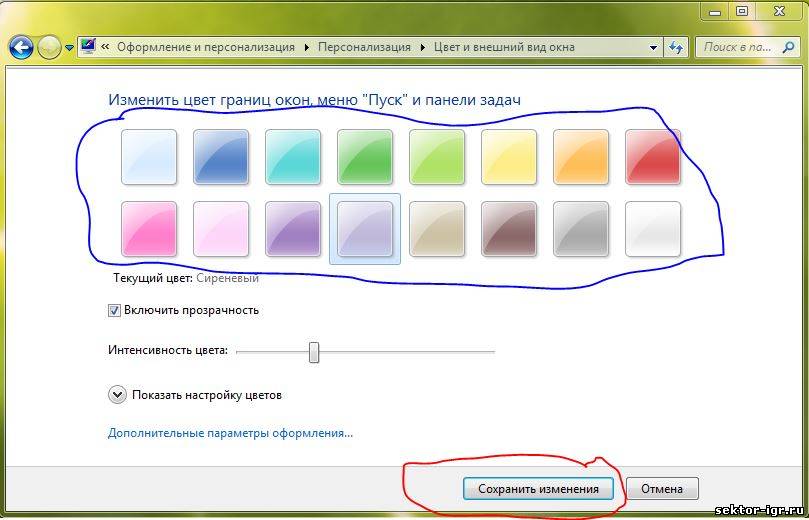Click the Forward navigation arrow
Viewport: 809px width, 520px height.
click(50, 47)
